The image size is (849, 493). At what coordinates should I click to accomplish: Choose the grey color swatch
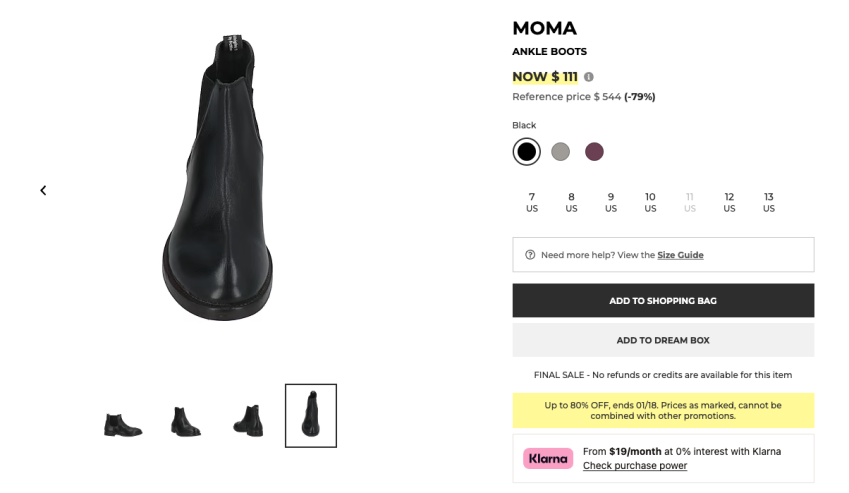coord(560,152)
